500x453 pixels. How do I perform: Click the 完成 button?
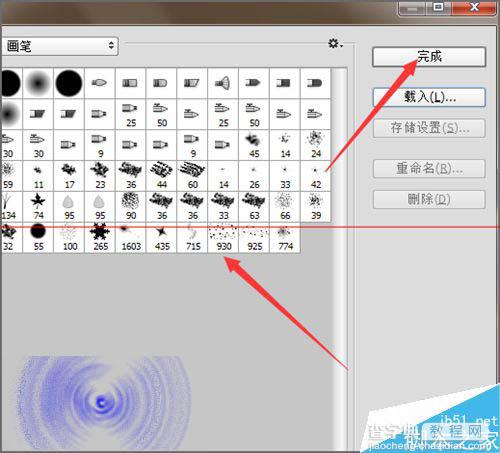coord(429,57)
